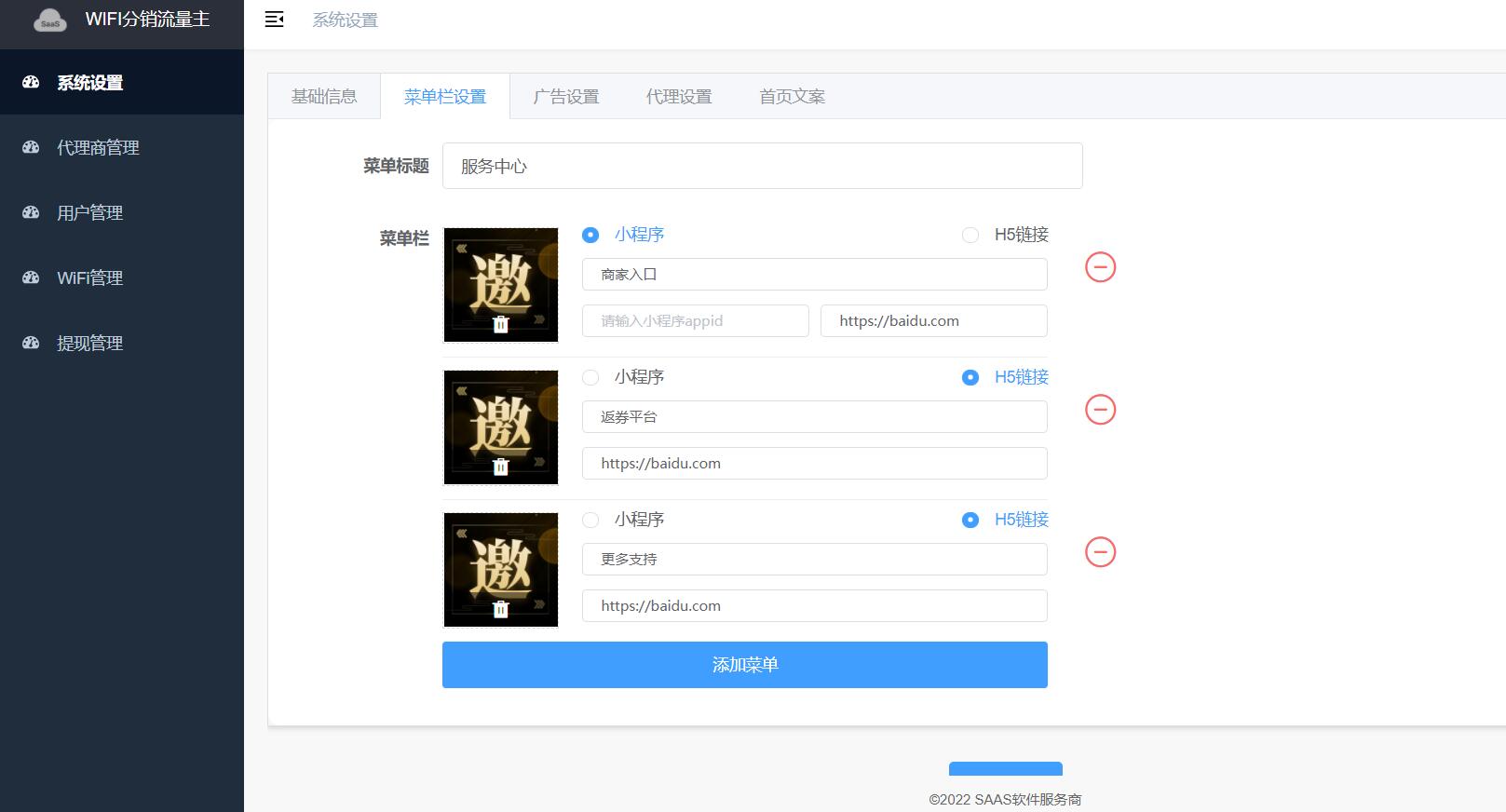This screenshot has width=1506, height=812.
Task: Open 代理商管理 in the sidebar
Action: coord(98,148)
